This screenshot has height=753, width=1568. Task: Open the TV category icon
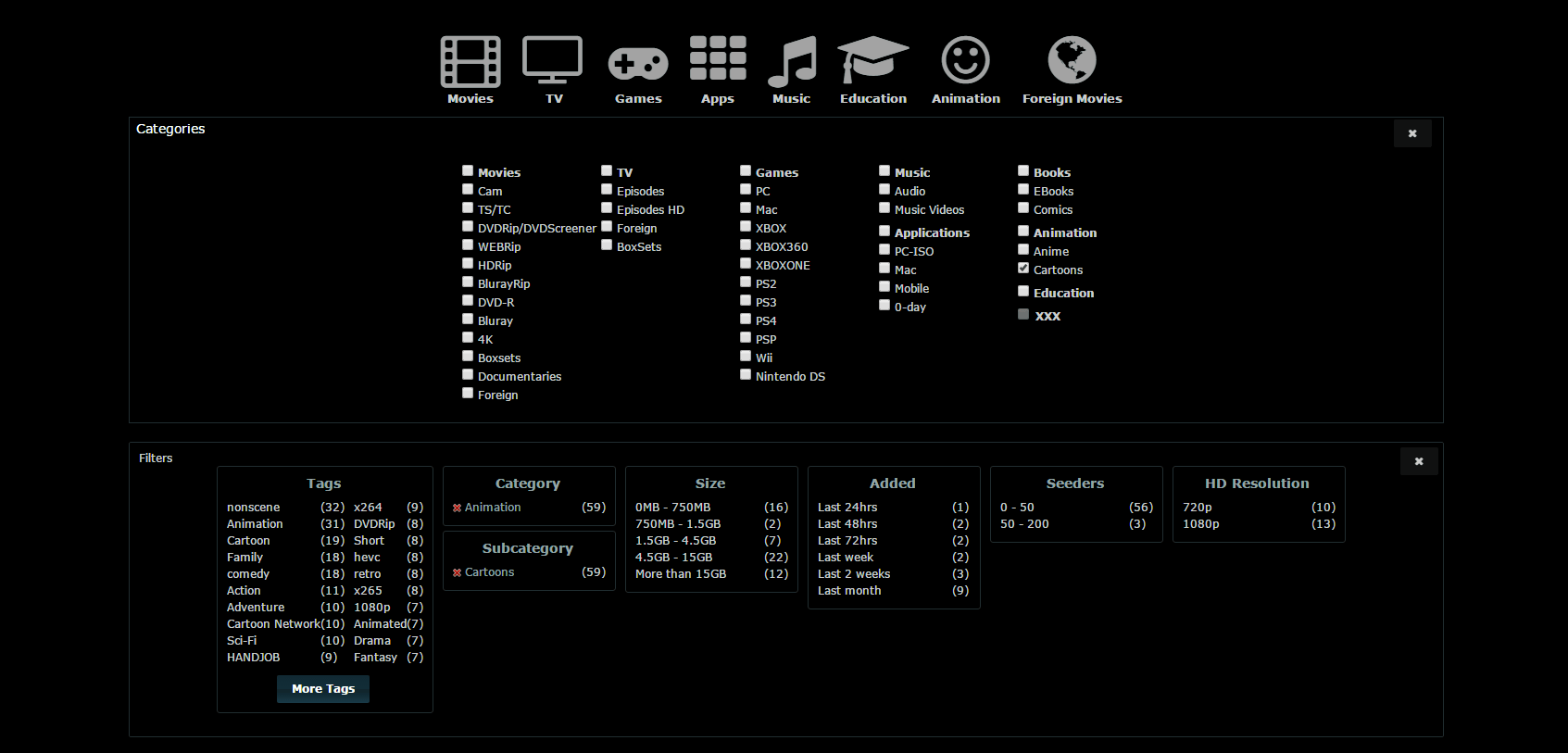[x=553, y=60]
